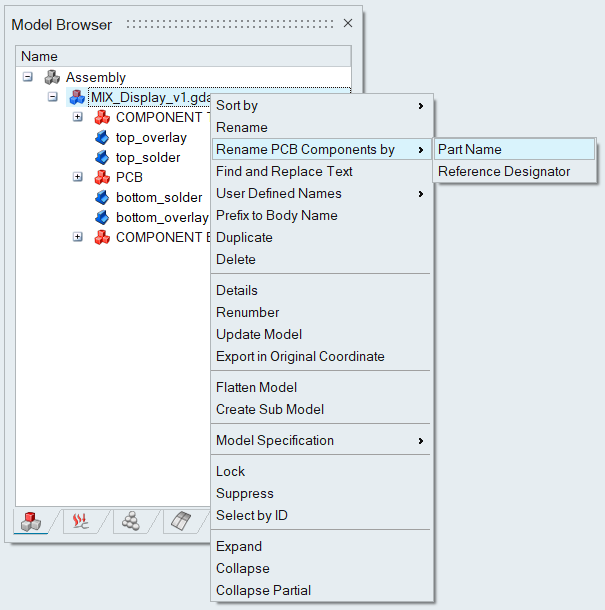This screenshot has width=605, height=610.
Task: Select the bottom_solder tree item
Action: click(159, 198)
